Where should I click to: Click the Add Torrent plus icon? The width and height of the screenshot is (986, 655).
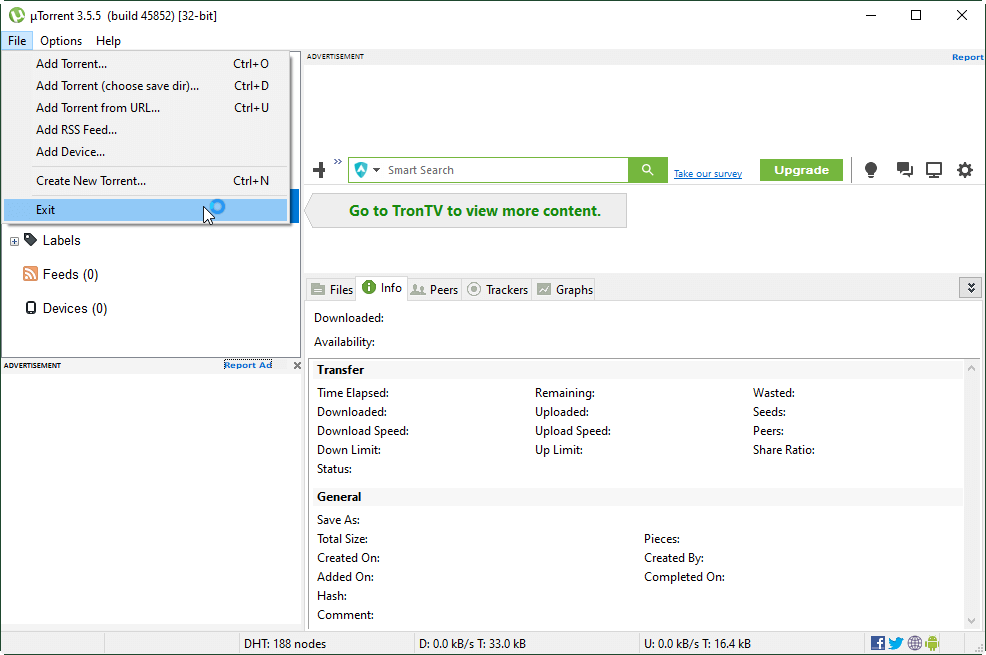319,170
